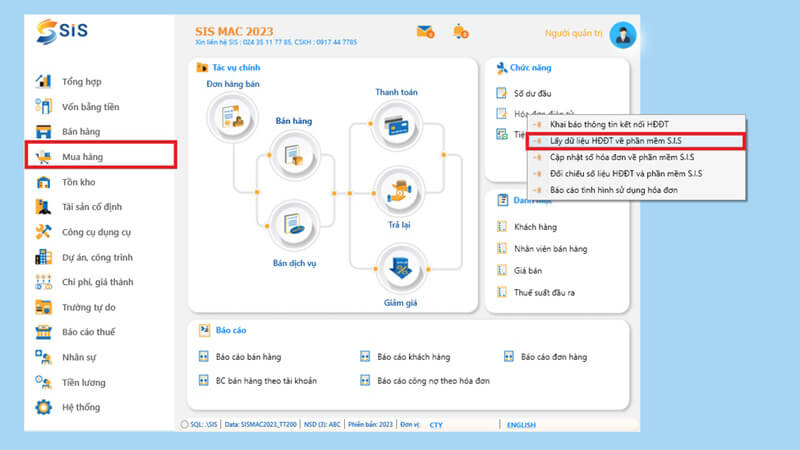Open Nhân viên bán hàng catalog
Image resolution: width=800 pixels, height=450 pixels.
coord(551,249)
